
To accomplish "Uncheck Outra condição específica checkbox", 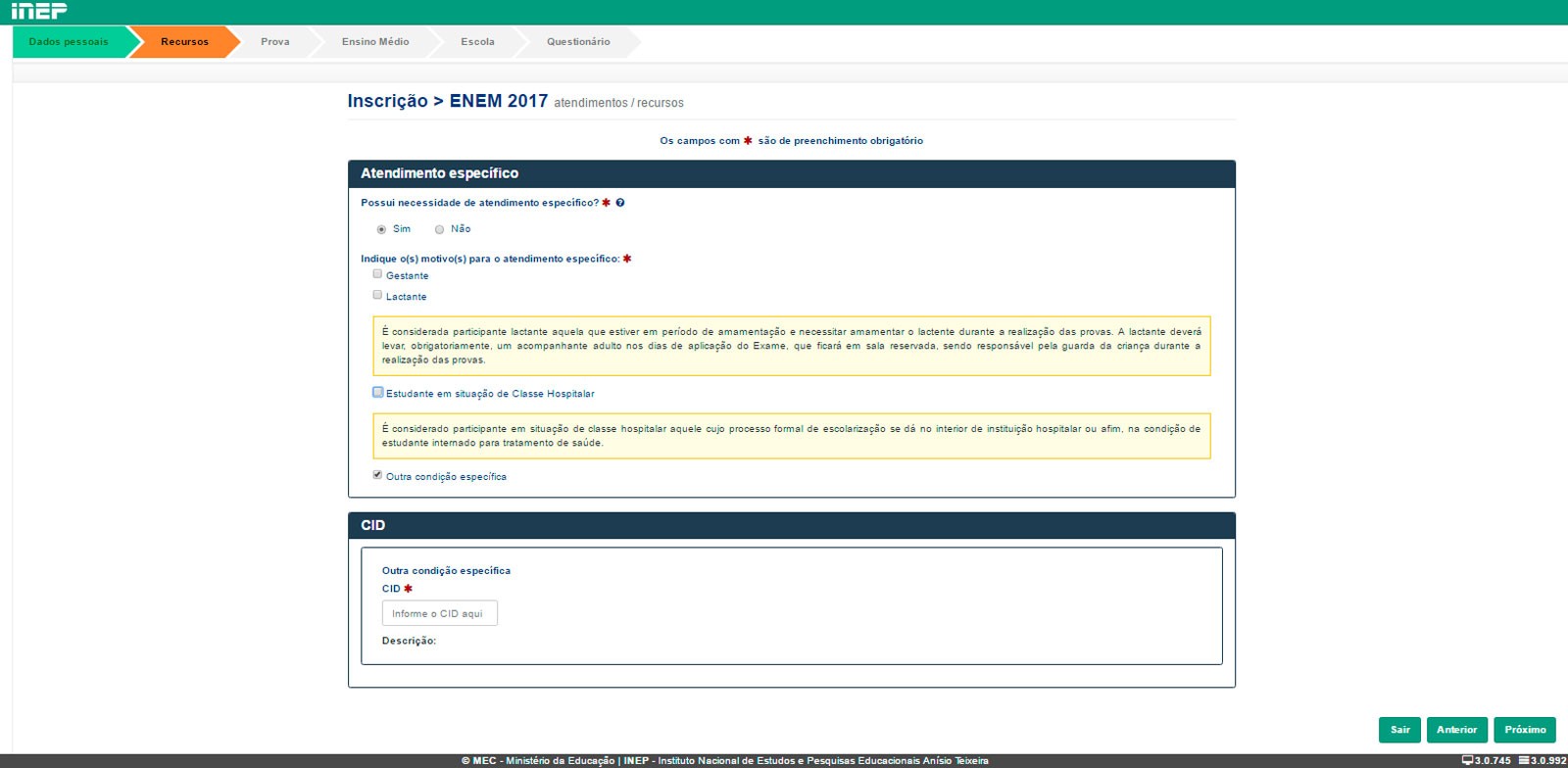I will click(x=377, y=475).
